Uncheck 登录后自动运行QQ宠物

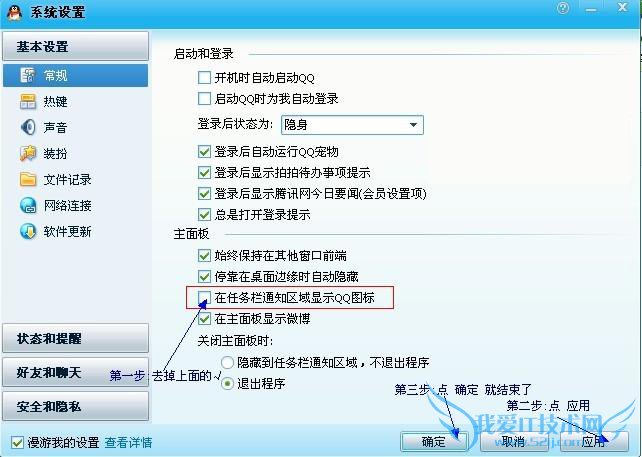[x=204, y=152]
